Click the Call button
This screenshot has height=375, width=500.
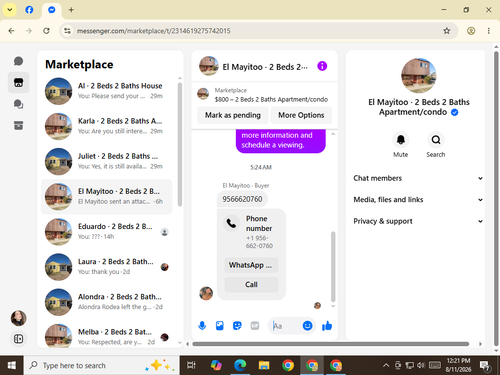(x=251, y=284)
